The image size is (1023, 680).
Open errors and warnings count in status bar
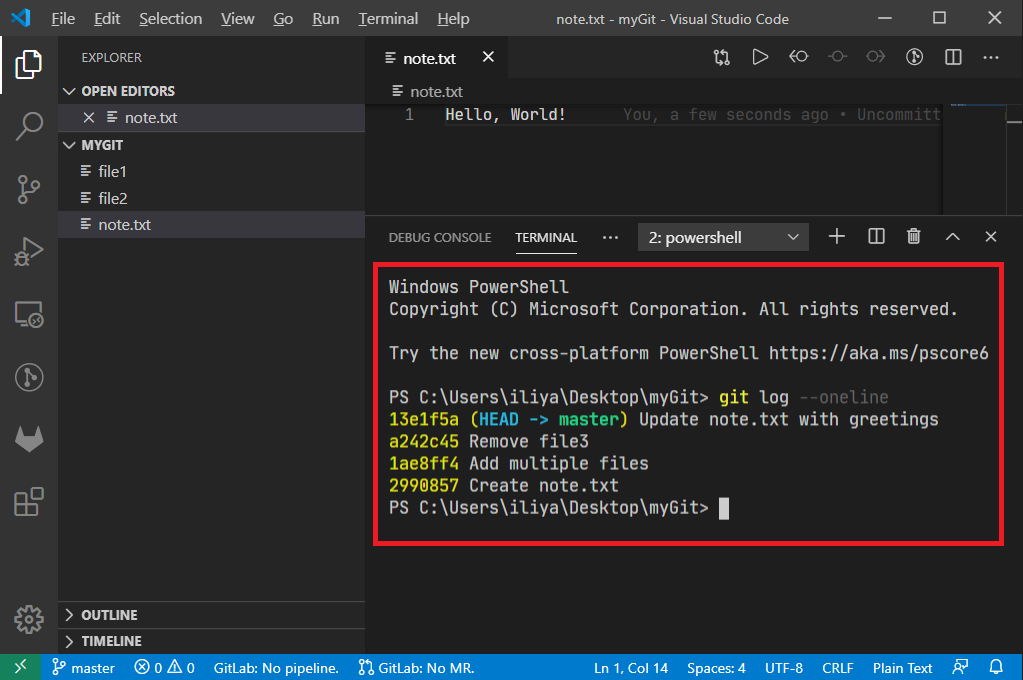164,667
